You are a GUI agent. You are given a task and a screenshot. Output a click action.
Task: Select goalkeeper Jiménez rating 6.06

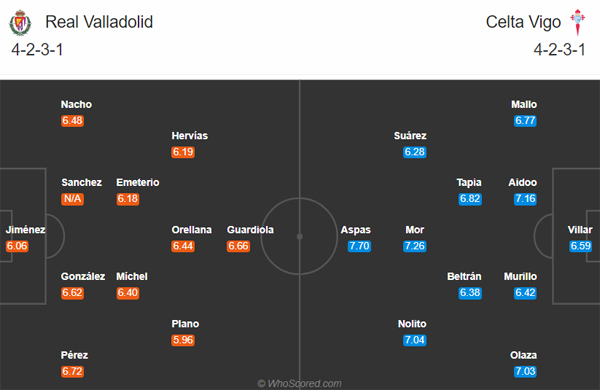point(17,246)
